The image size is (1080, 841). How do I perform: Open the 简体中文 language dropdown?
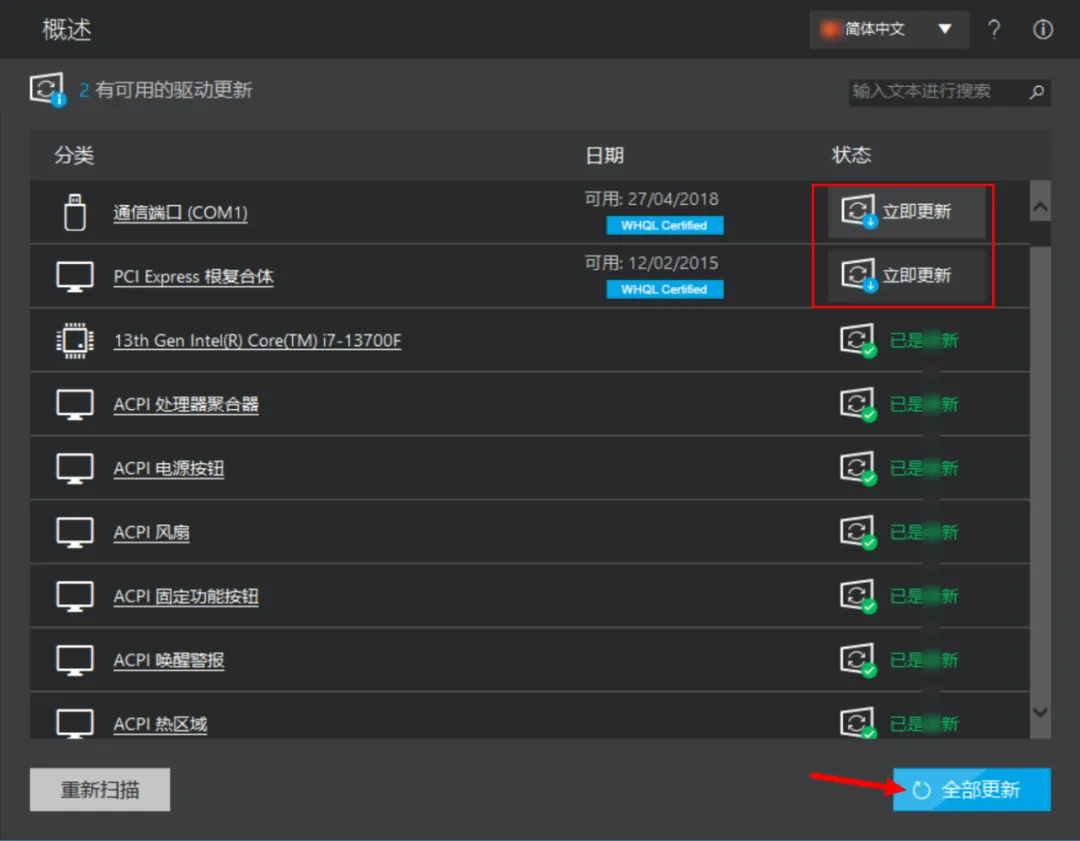(x=888, y=29)
